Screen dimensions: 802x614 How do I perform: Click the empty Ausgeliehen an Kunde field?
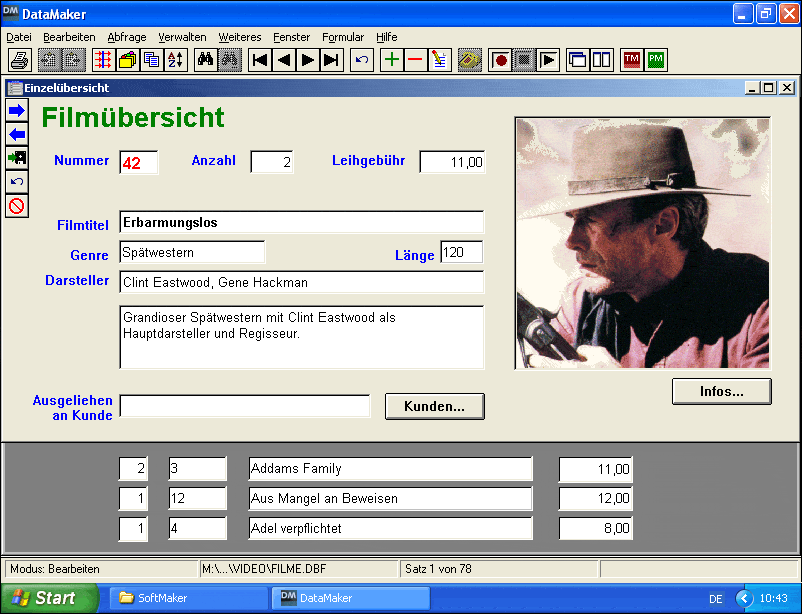click(x=245, y=406)
